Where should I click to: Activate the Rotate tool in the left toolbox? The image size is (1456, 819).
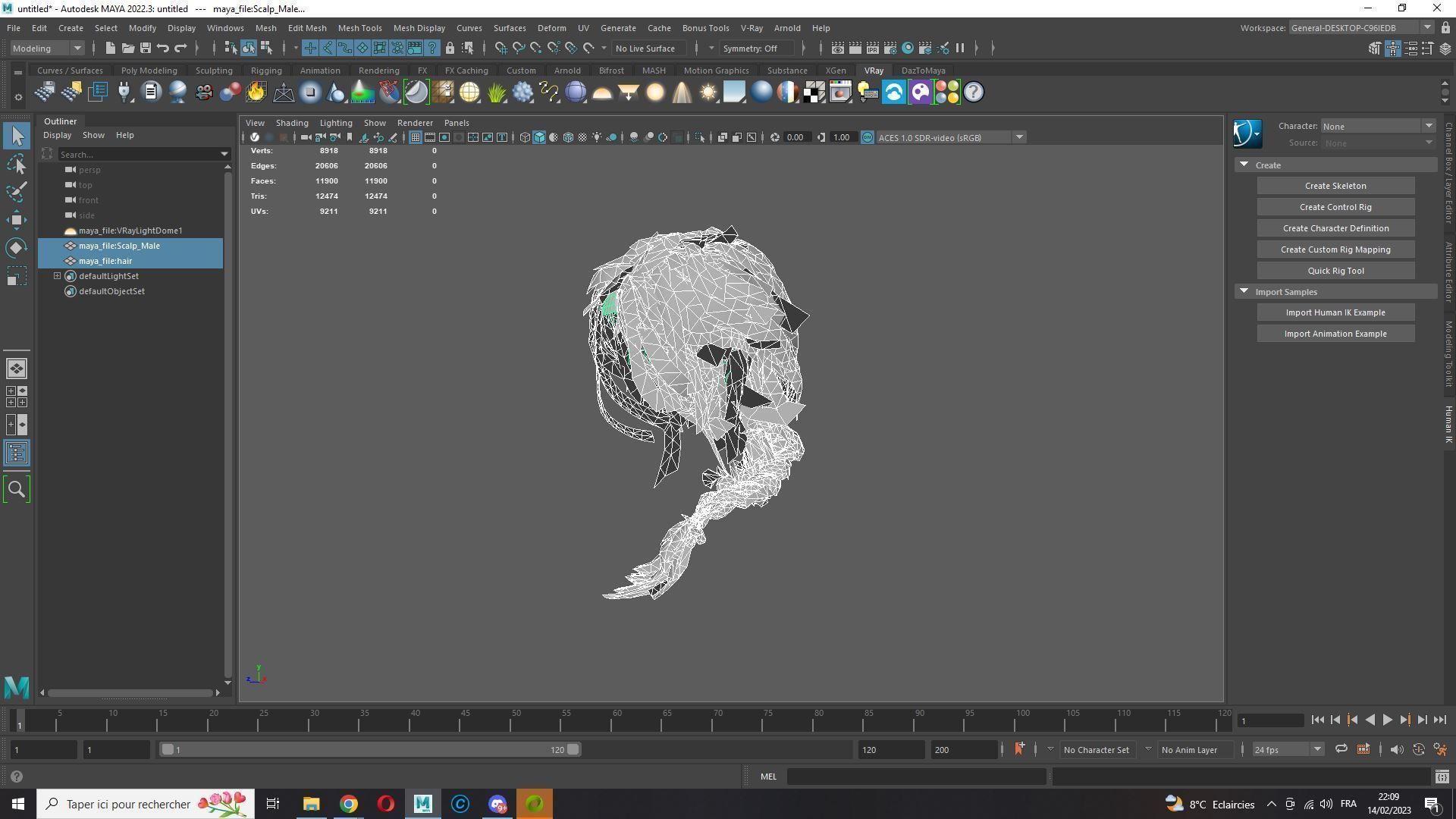(17, 248)
